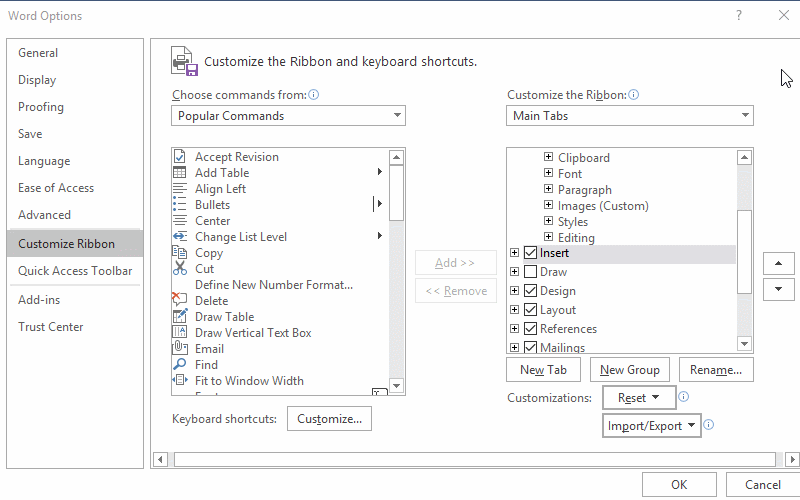Viewport: 800px width, 500px height.
Task: Switch to the Display category
Action: pyautogui.click(x=75, y=80)
